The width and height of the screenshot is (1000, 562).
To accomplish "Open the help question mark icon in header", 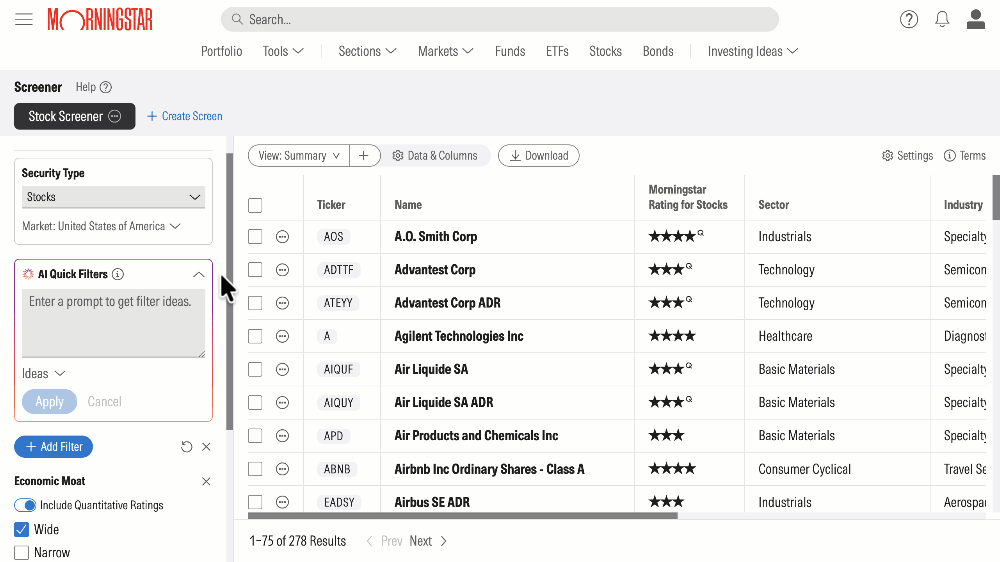I will click(x=909, y=20).
